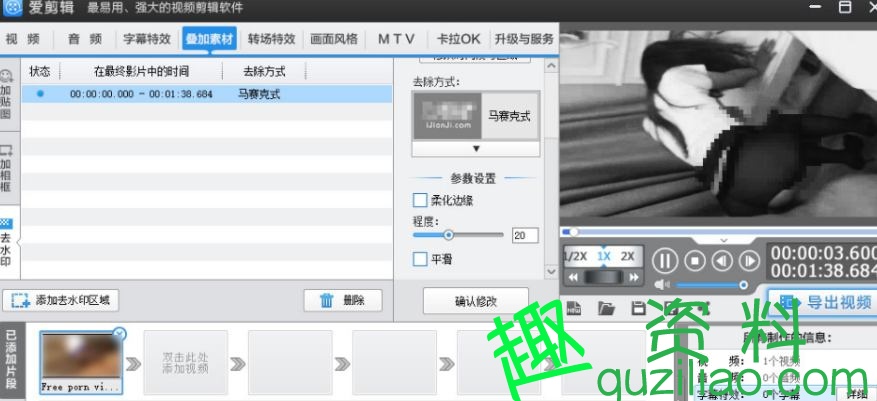Click the 马赛克式 removal style preview
Image resolution: width=877 pixels, height=401 pixels.
point(446,116)
